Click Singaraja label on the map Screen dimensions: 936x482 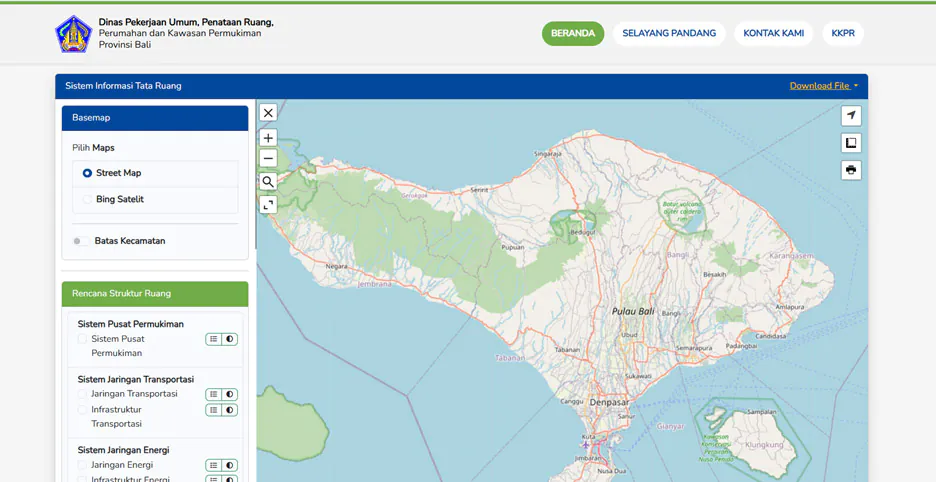tap(547, 154)
